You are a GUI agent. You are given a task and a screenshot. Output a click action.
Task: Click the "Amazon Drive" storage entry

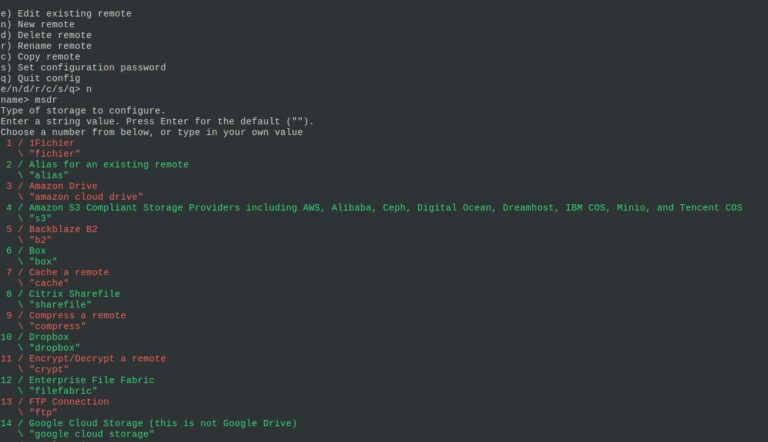click(x=63, y=186)
